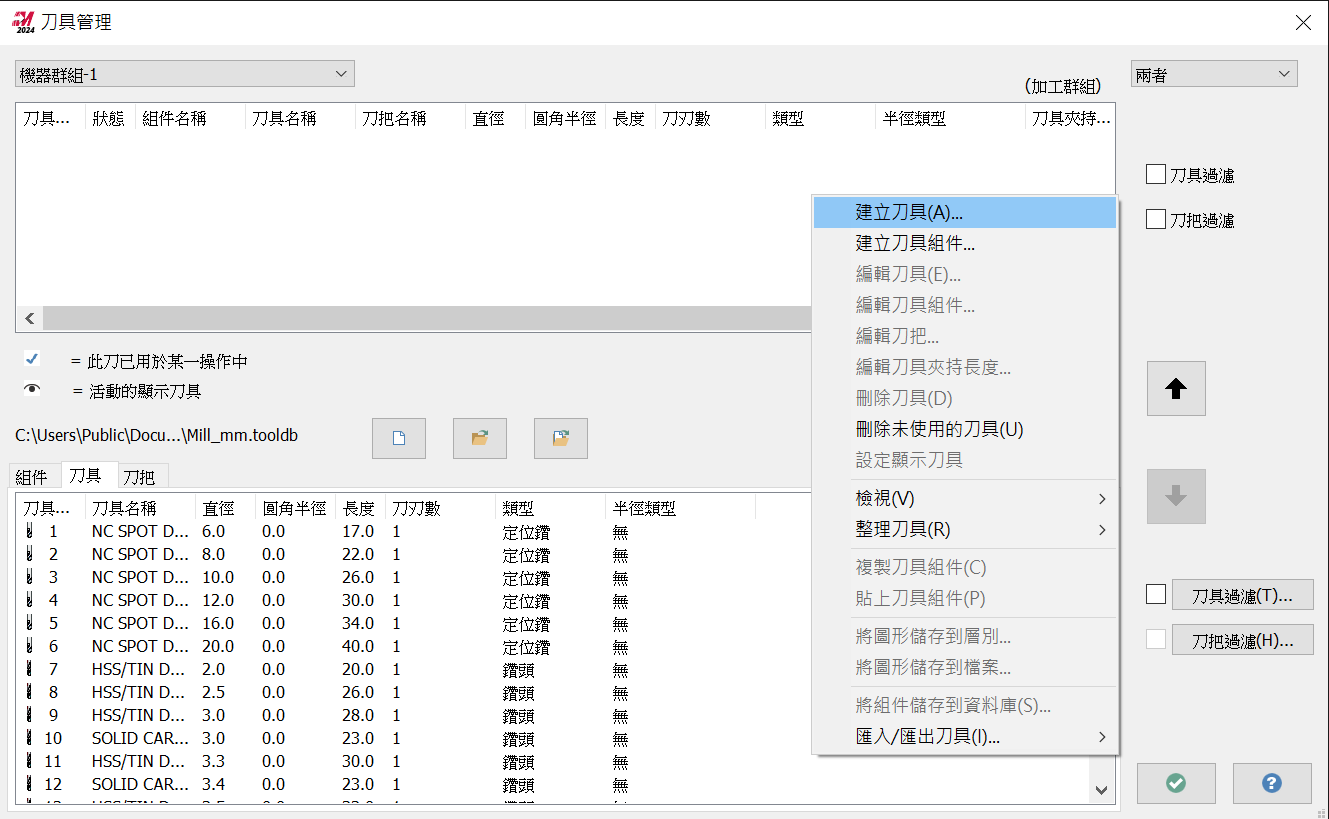This screenshot has height=819, width=1329.
Task: Tick the checkbox beside 刀把過濾(H)... button
Action: tap(1156, 639)
